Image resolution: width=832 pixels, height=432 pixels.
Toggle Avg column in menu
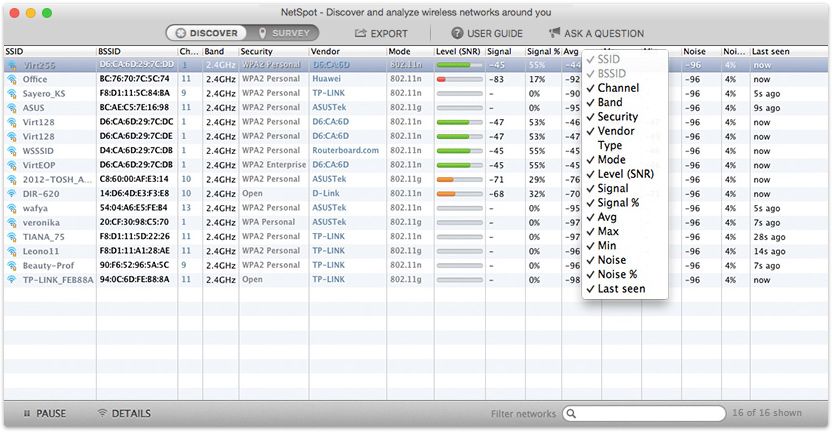click(x=625, y=217)
